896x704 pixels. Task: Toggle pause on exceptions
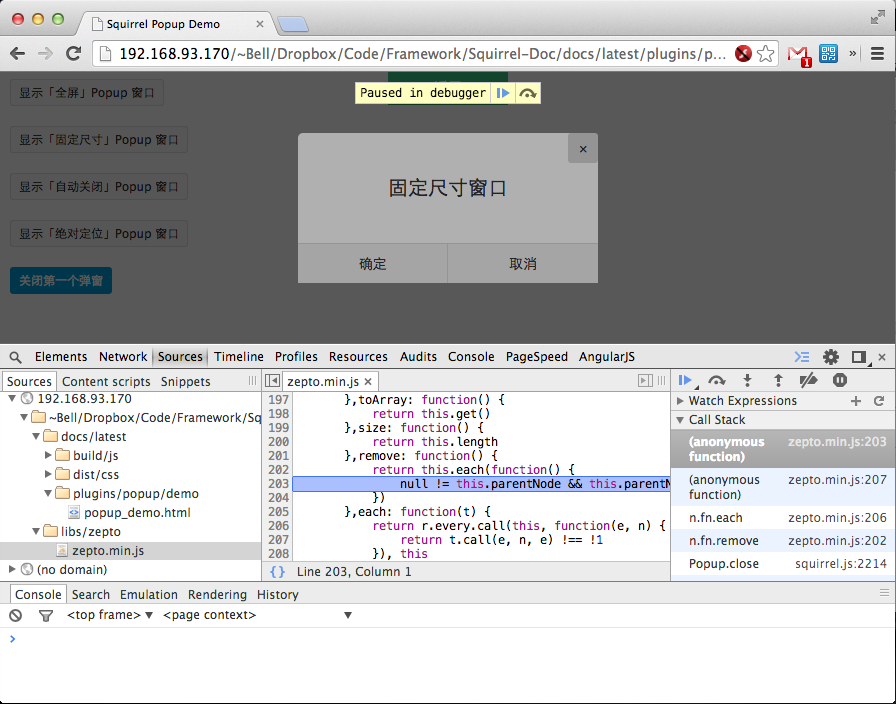tap(839, 380)
